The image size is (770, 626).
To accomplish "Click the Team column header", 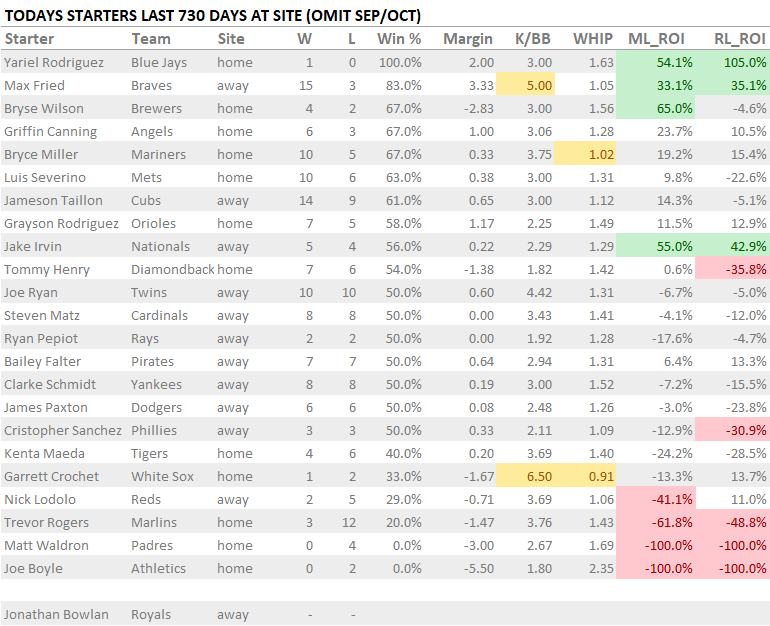I will [x=151, y=39].
